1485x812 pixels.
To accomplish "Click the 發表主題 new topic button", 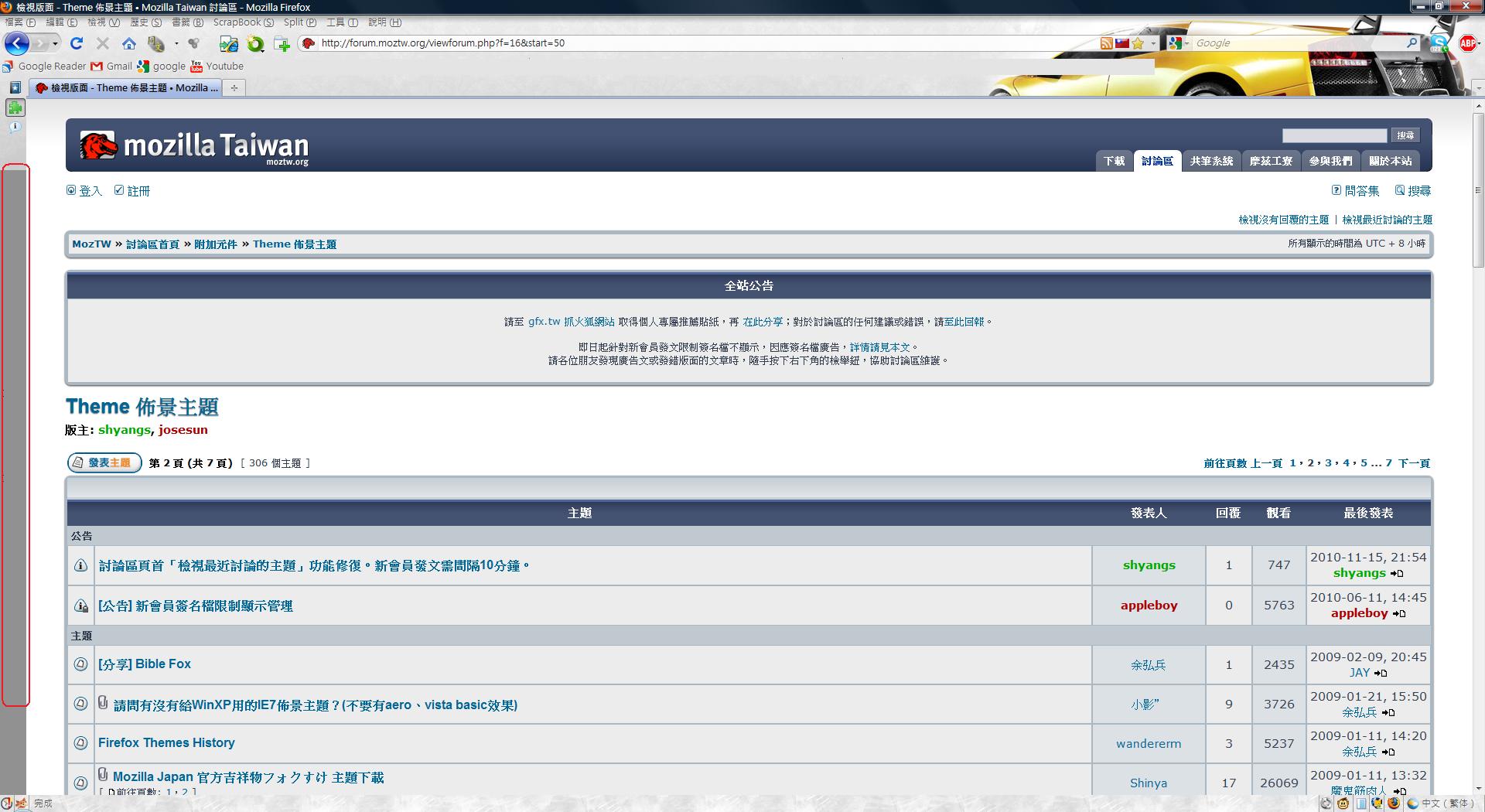I will 104,462.
